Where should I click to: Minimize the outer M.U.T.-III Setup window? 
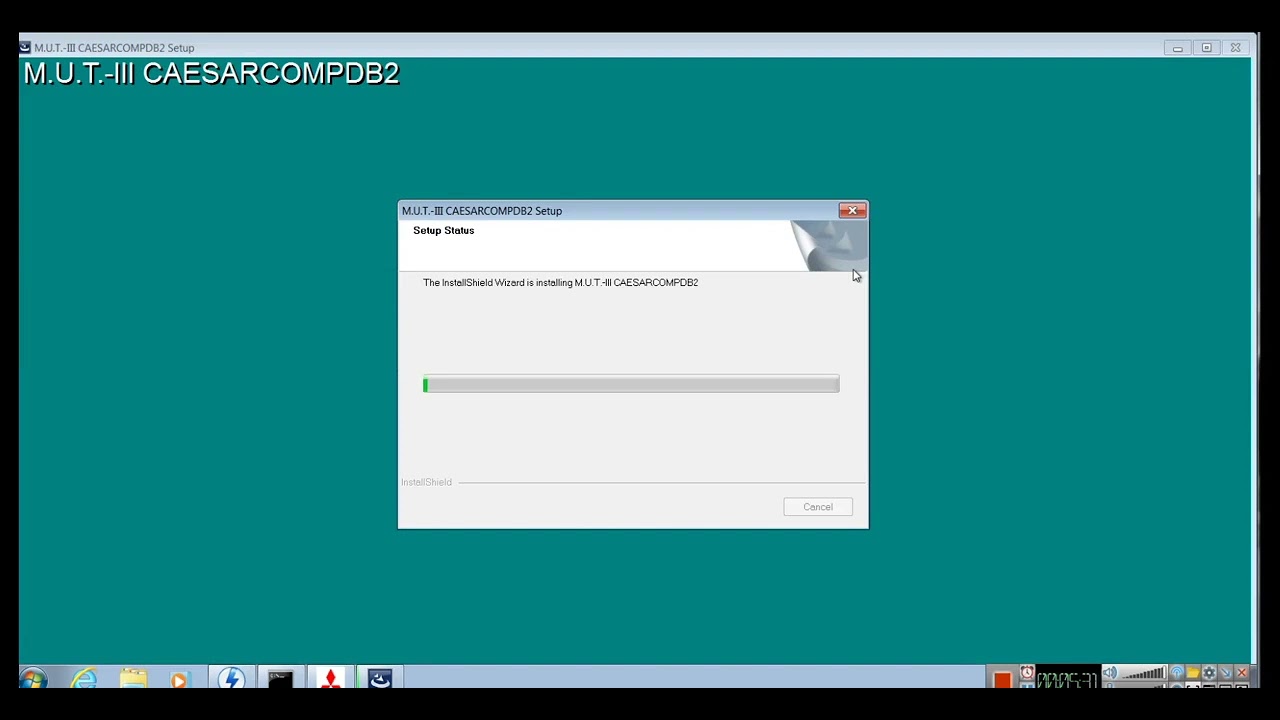coord(1177,48)
